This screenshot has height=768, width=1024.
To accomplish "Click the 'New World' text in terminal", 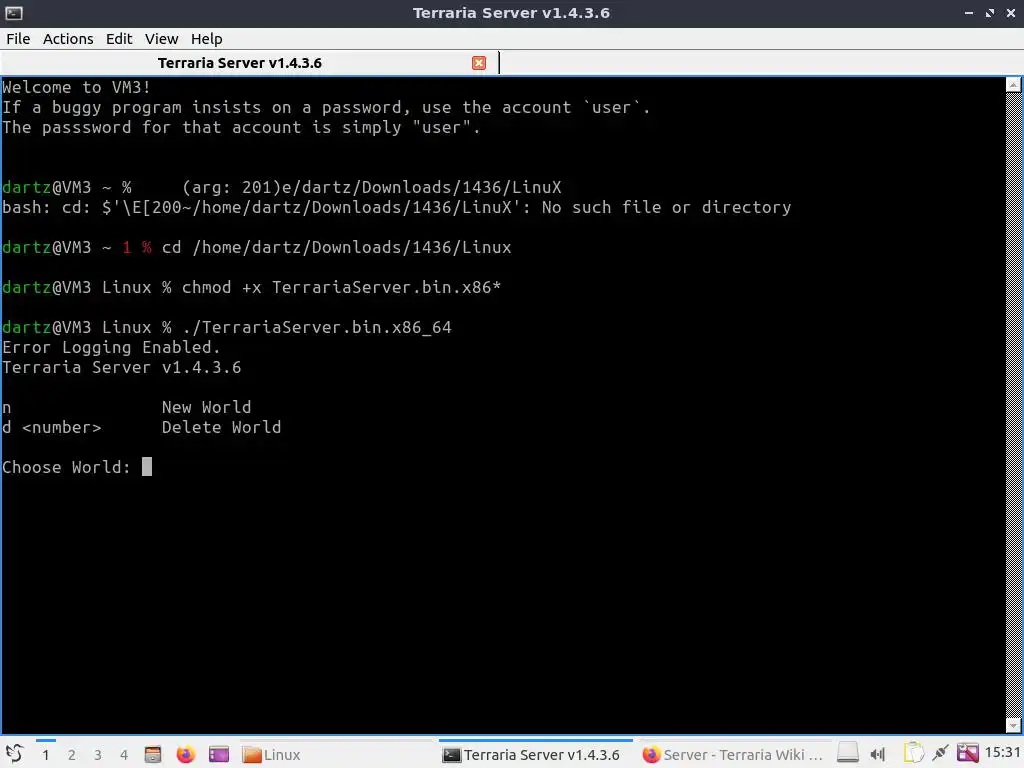I will tap(206, 408).
